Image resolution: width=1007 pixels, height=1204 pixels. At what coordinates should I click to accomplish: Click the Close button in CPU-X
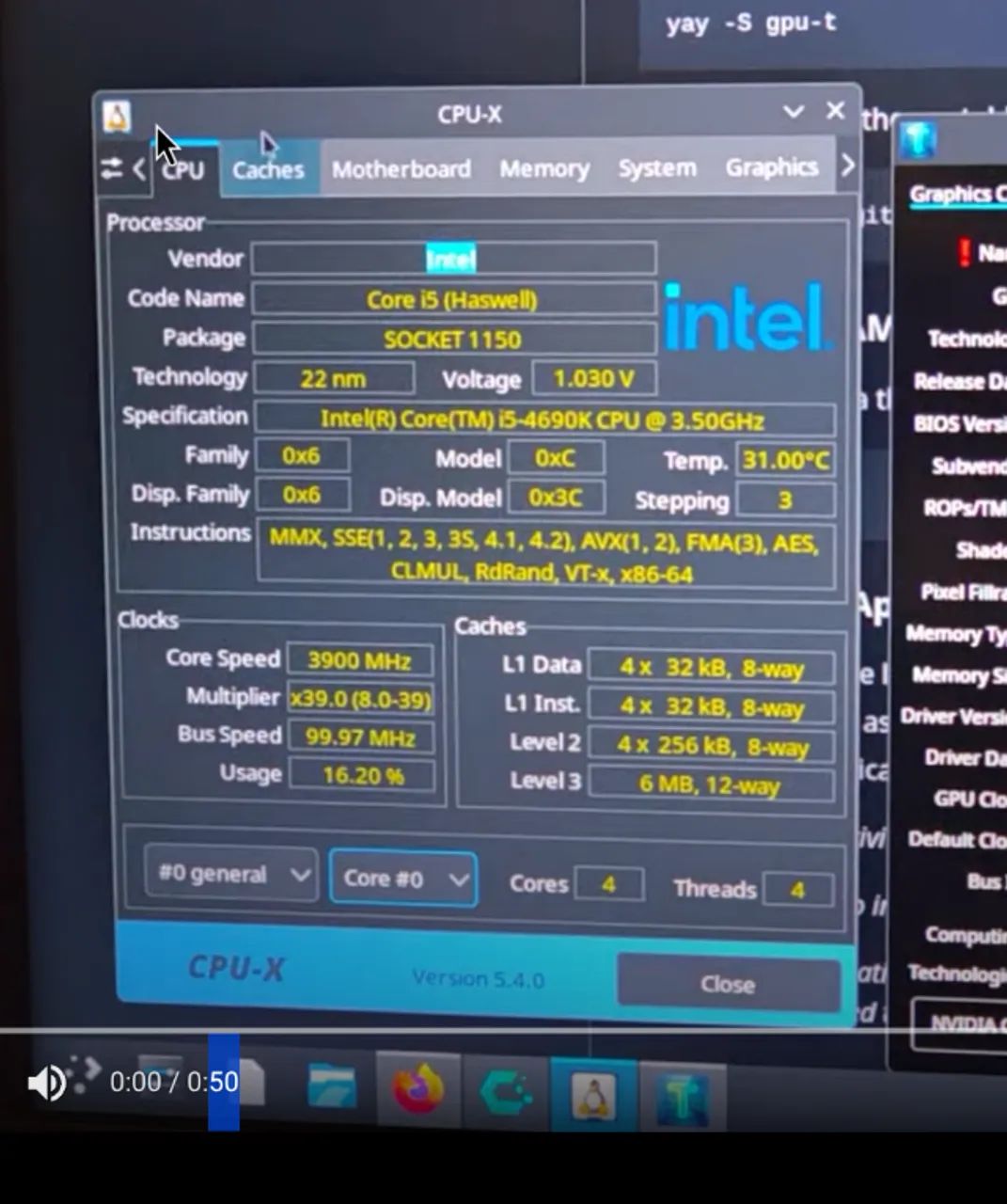pyautogui.click(x=728, y=984)
